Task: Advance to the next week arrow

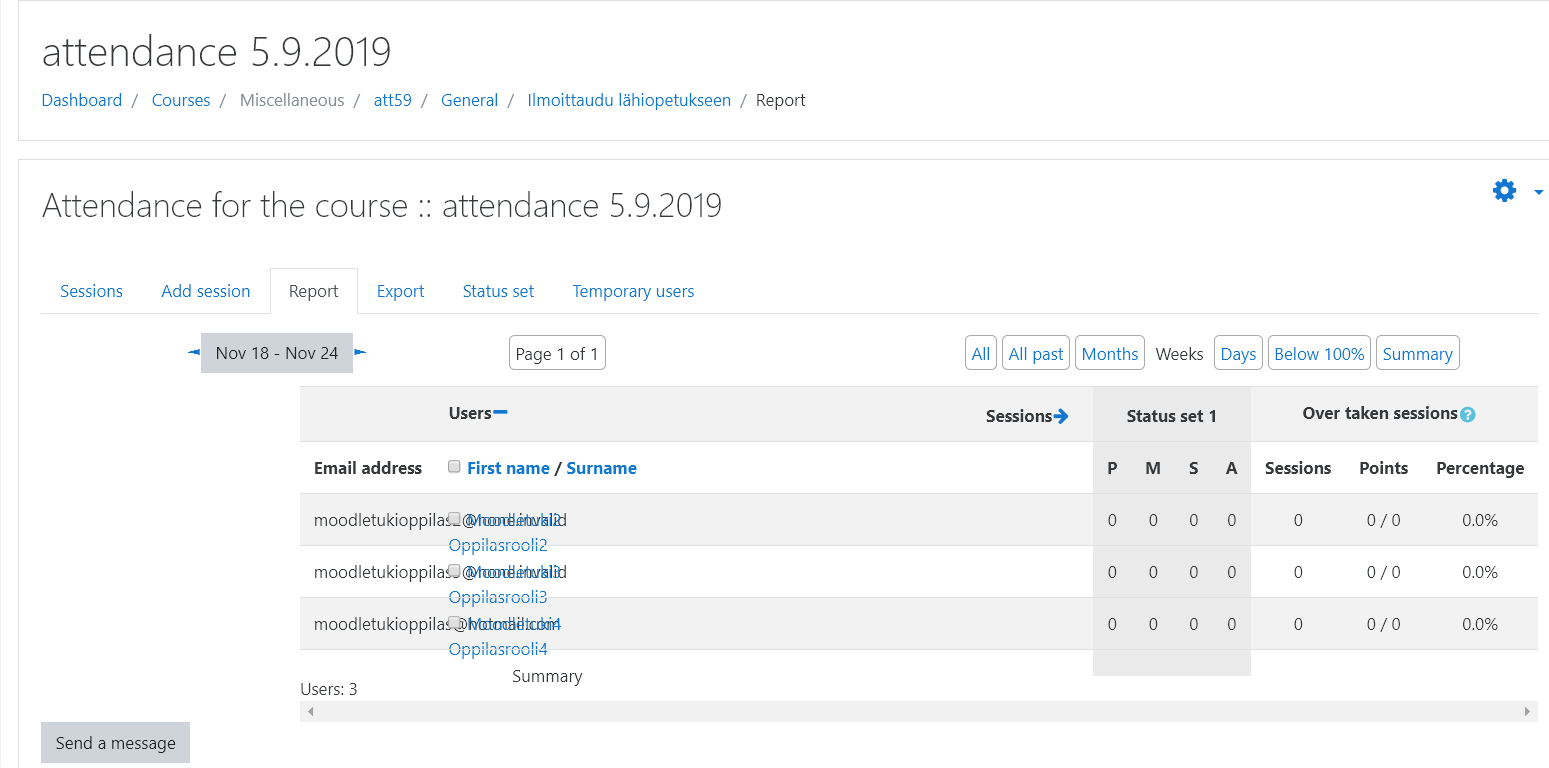Action: pos(361,352)
